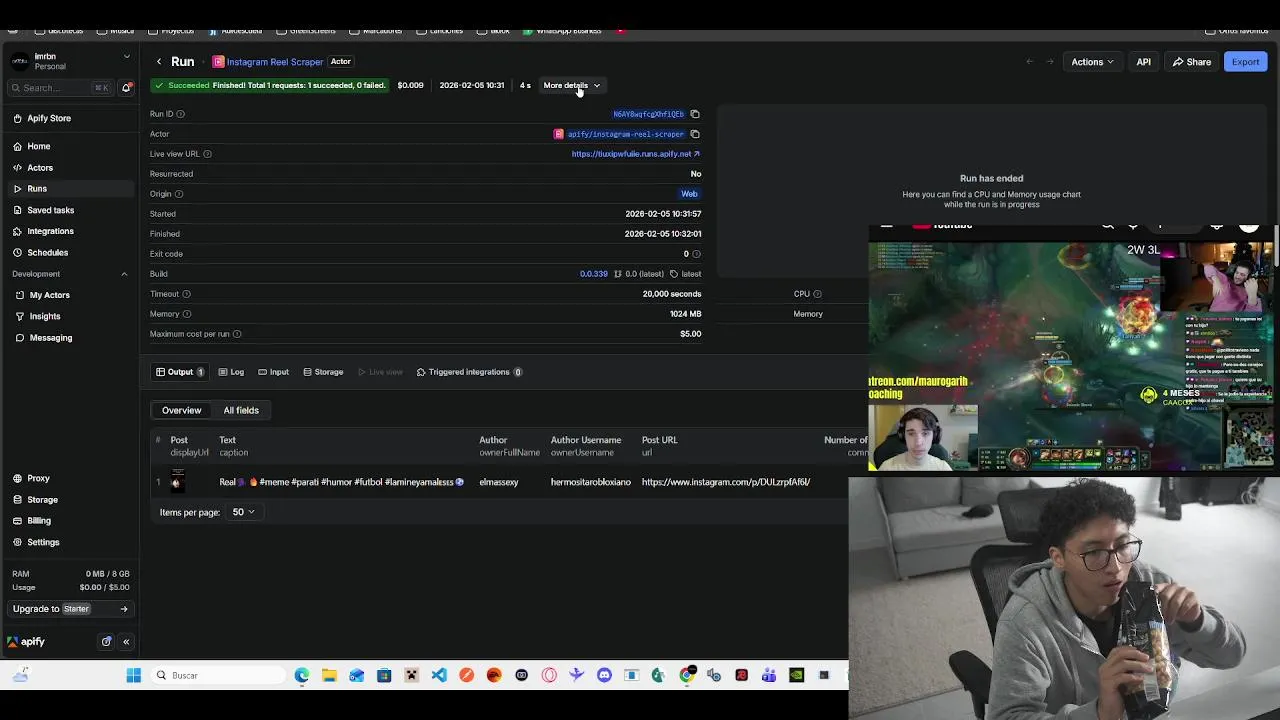The image size is (1280, 720).
Task: Collapse the sidebar with the double-chevron icon
Action: [126, 642]
